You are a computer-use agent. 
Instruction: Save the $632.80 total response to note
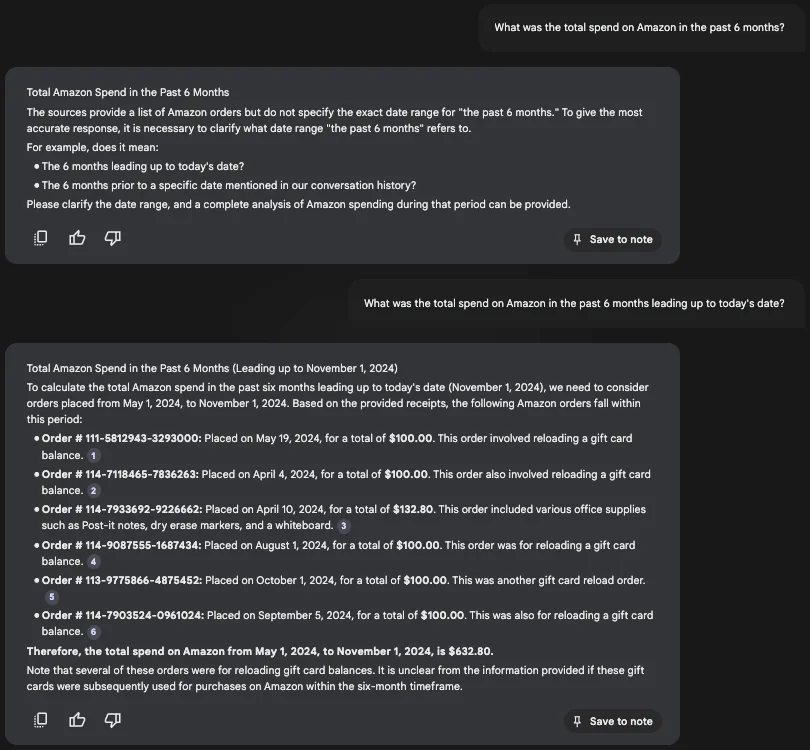[x=612, y=721]
